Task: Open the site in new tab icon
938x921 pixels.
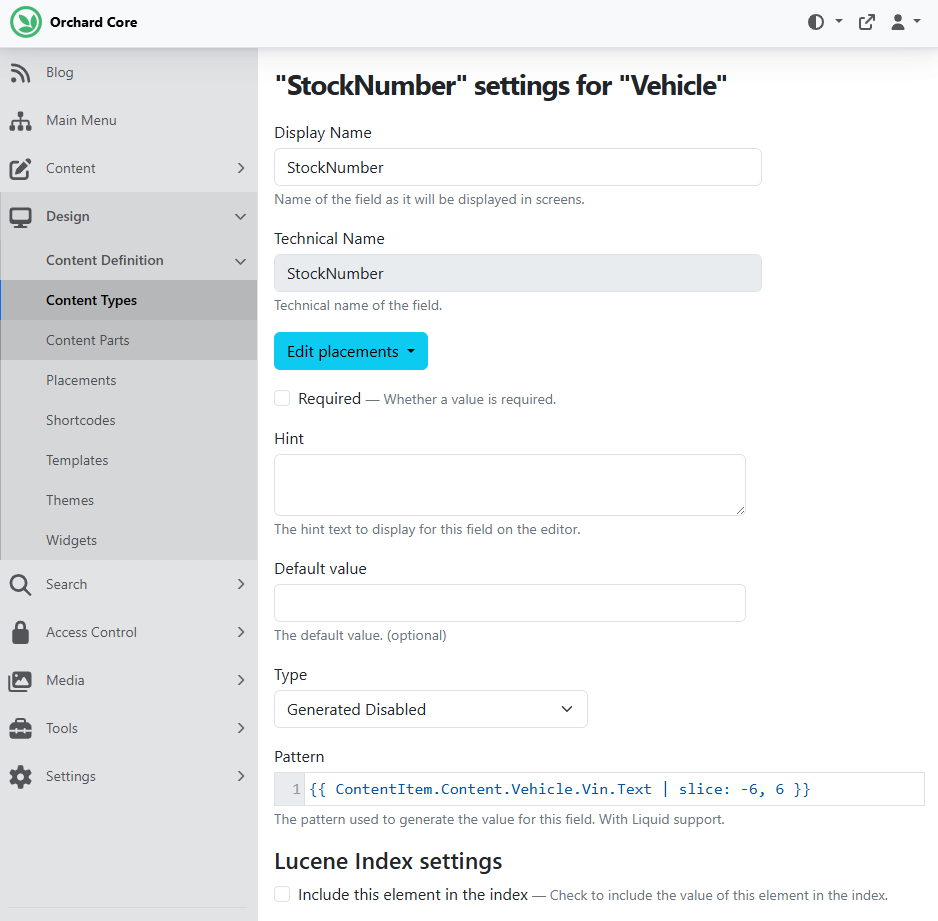Action: [x=866, y=21]
